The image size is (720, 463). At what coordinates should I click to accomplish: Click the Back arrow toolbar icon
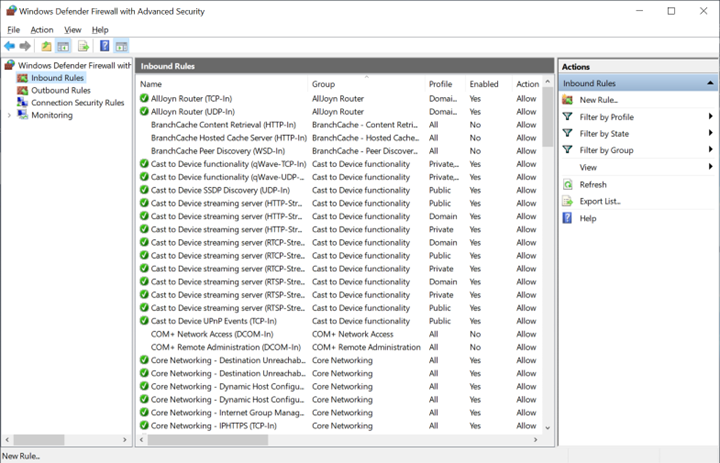coord(9,46)
